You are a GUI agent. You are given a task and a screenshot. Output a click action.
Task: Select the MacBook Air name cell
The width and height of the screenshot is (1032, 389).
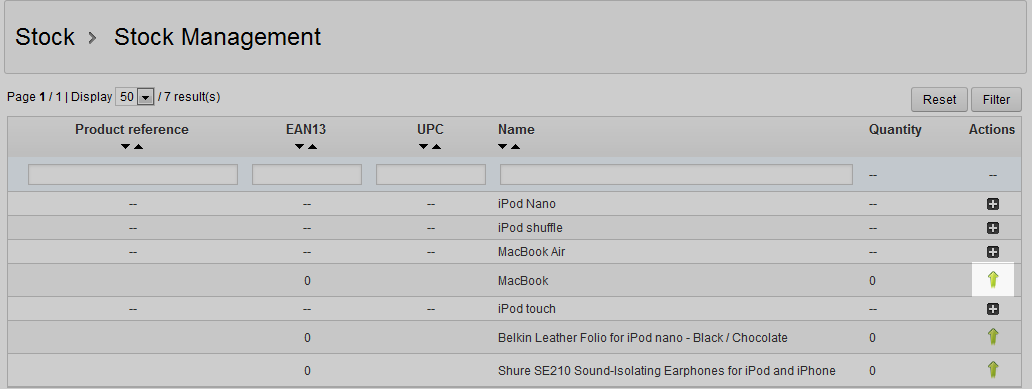coord(532,251)
